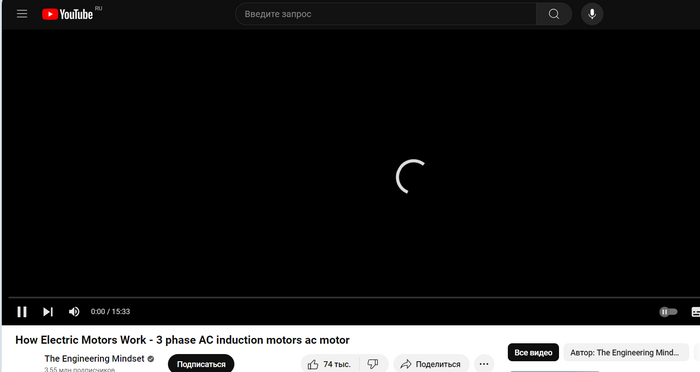
Task: Go to YouTube home via logo
Action: [67, 14]
